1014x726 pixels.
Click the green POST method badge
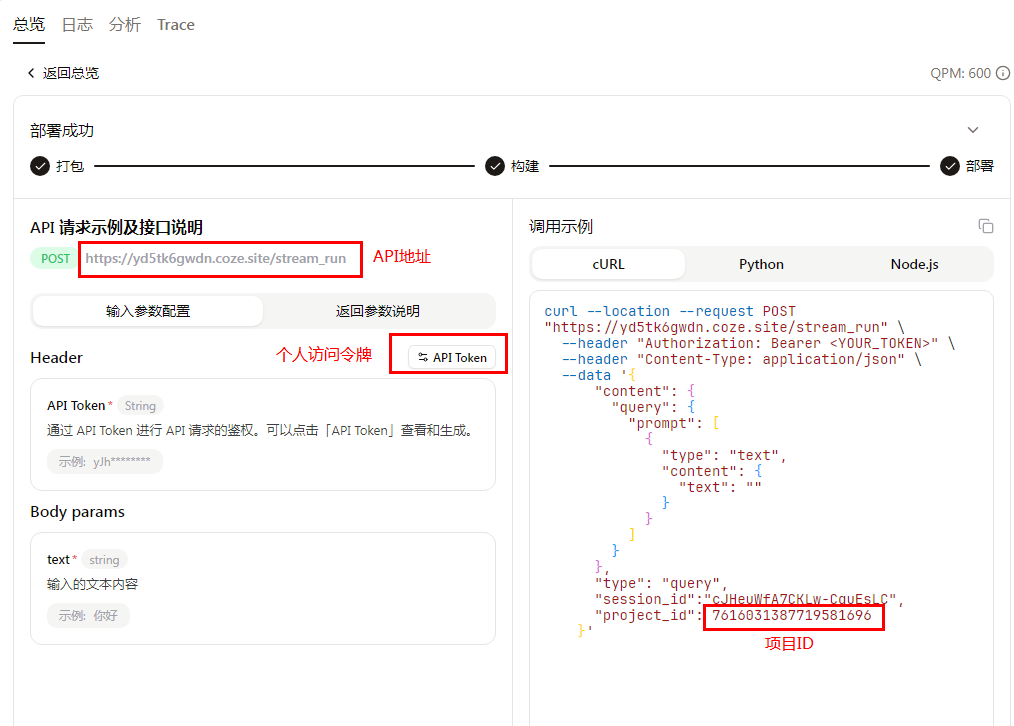tap(55, 258)
